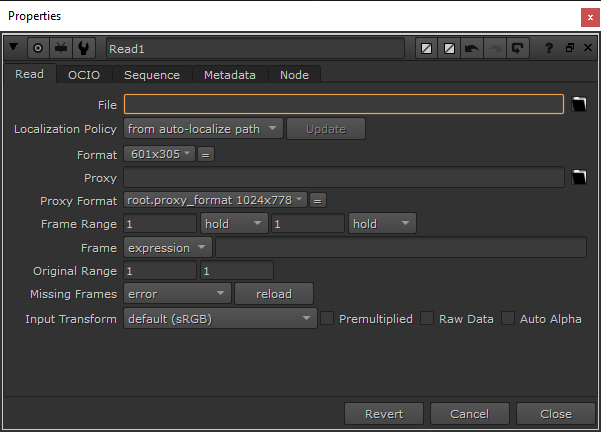Click the Cancel button
The image size is (601, 432).
[x=470, y=414]
